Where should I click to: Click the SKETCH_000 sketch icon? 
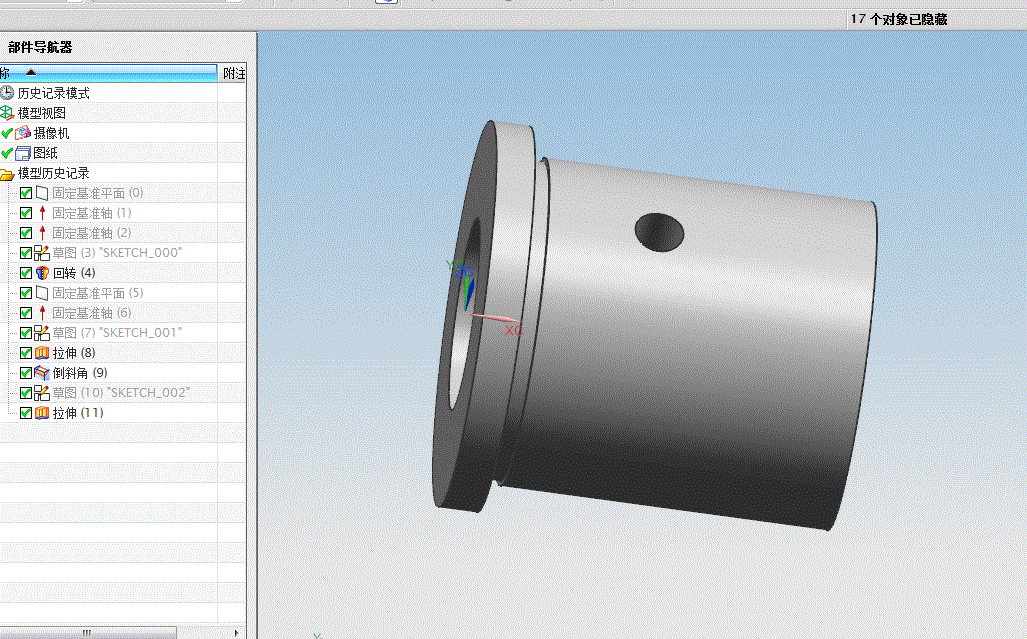(42, 253)
